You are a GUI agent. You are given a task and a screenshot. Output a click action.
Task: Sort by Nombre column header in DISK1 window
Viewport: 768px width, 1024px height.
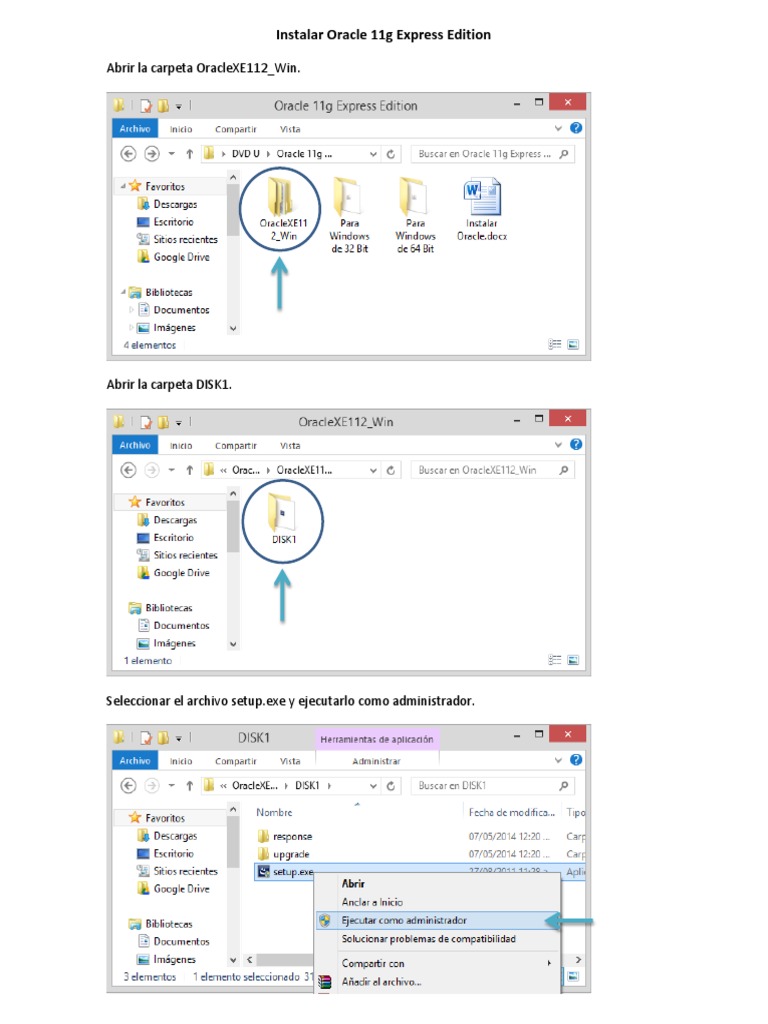(x=274, y=812)
